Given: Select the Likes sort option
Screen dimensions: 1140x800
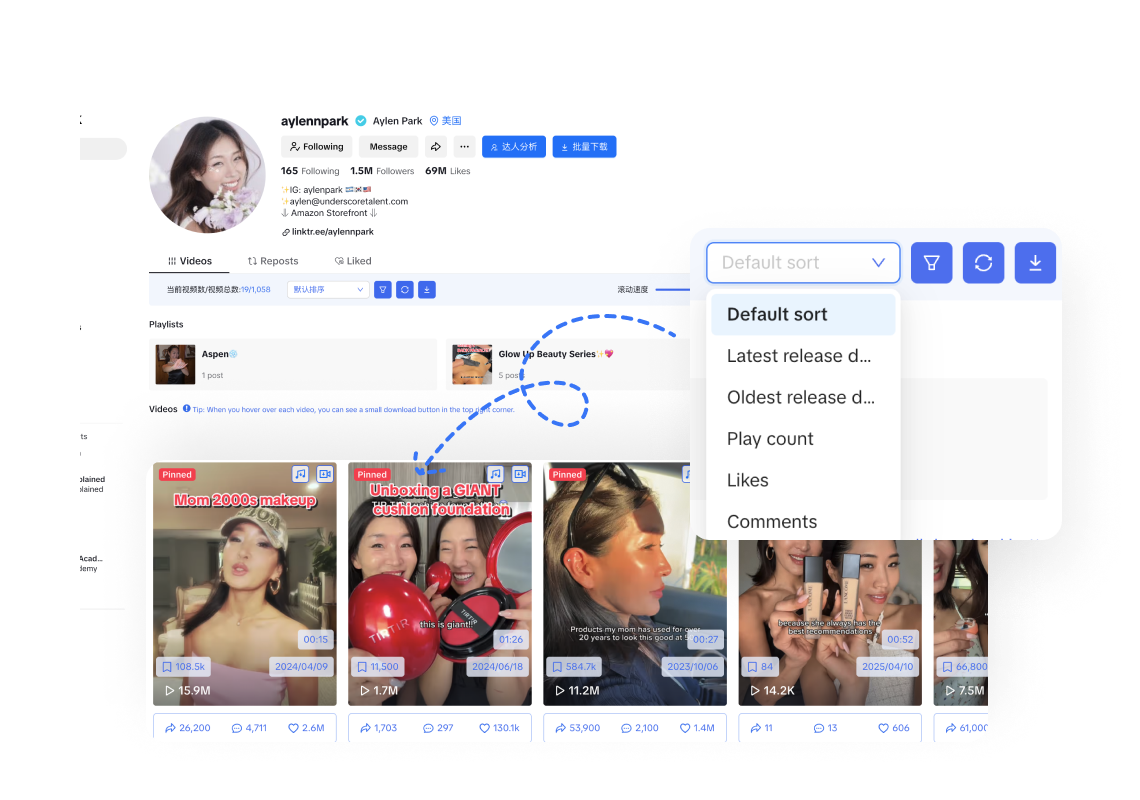Looking at the screenshot, I should coord(748,480).
